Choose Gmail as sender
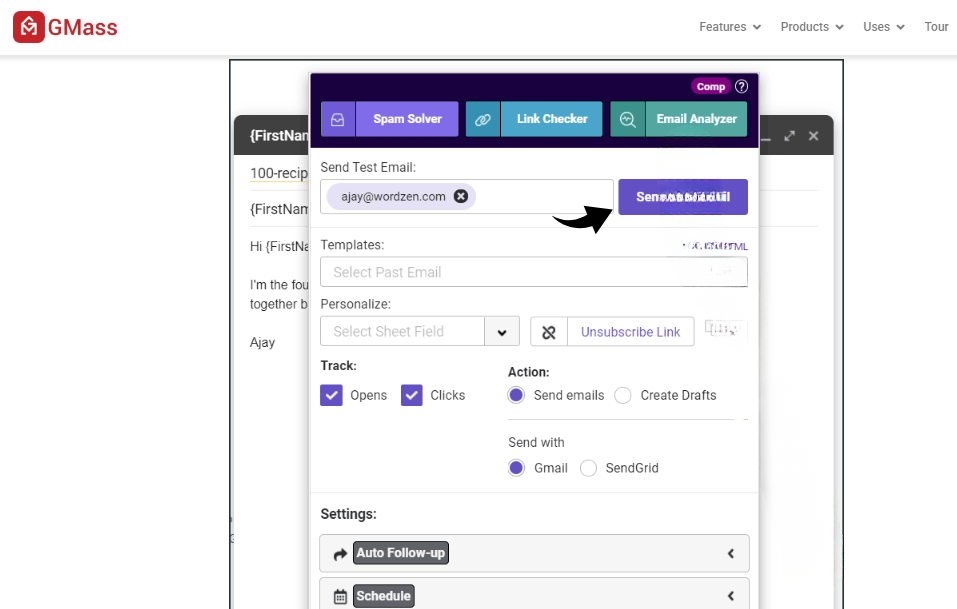 (x=516, y=468)
